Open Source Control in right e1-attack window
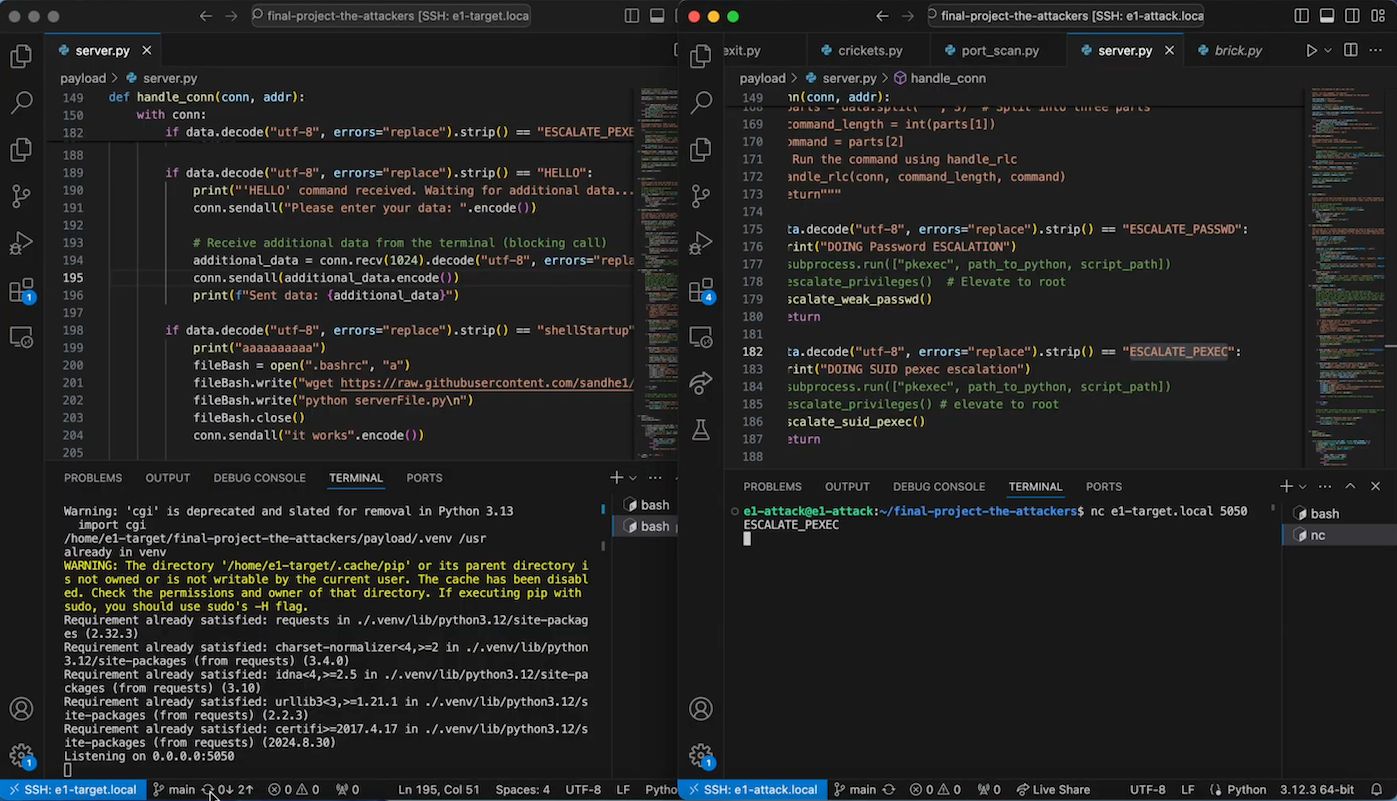The width and height of the screenshot is (1397, 801). (x=701, y=196)
